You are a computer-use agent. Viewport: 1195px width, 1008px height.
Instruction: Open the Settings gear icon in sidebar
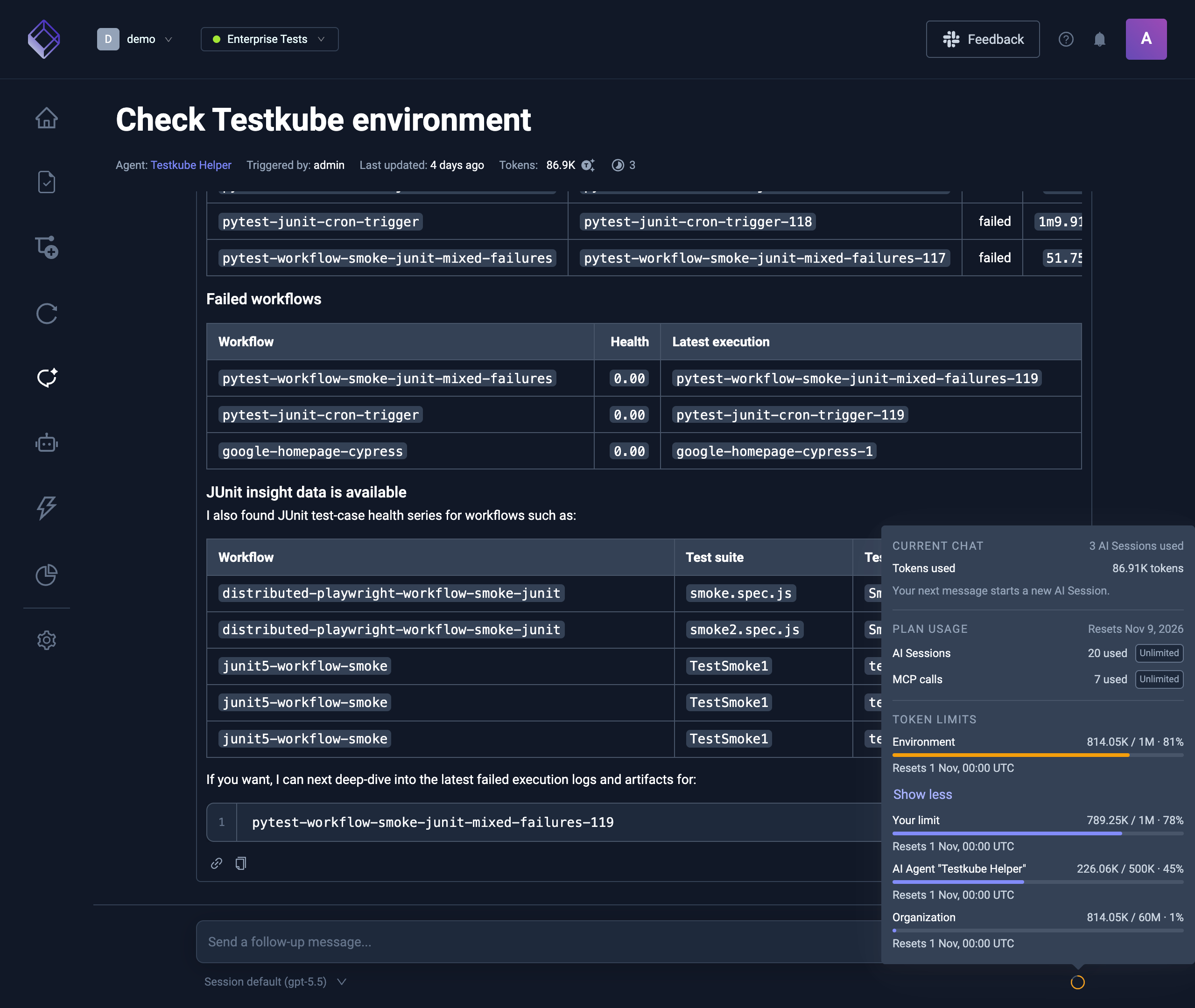[x=46, y=640]
